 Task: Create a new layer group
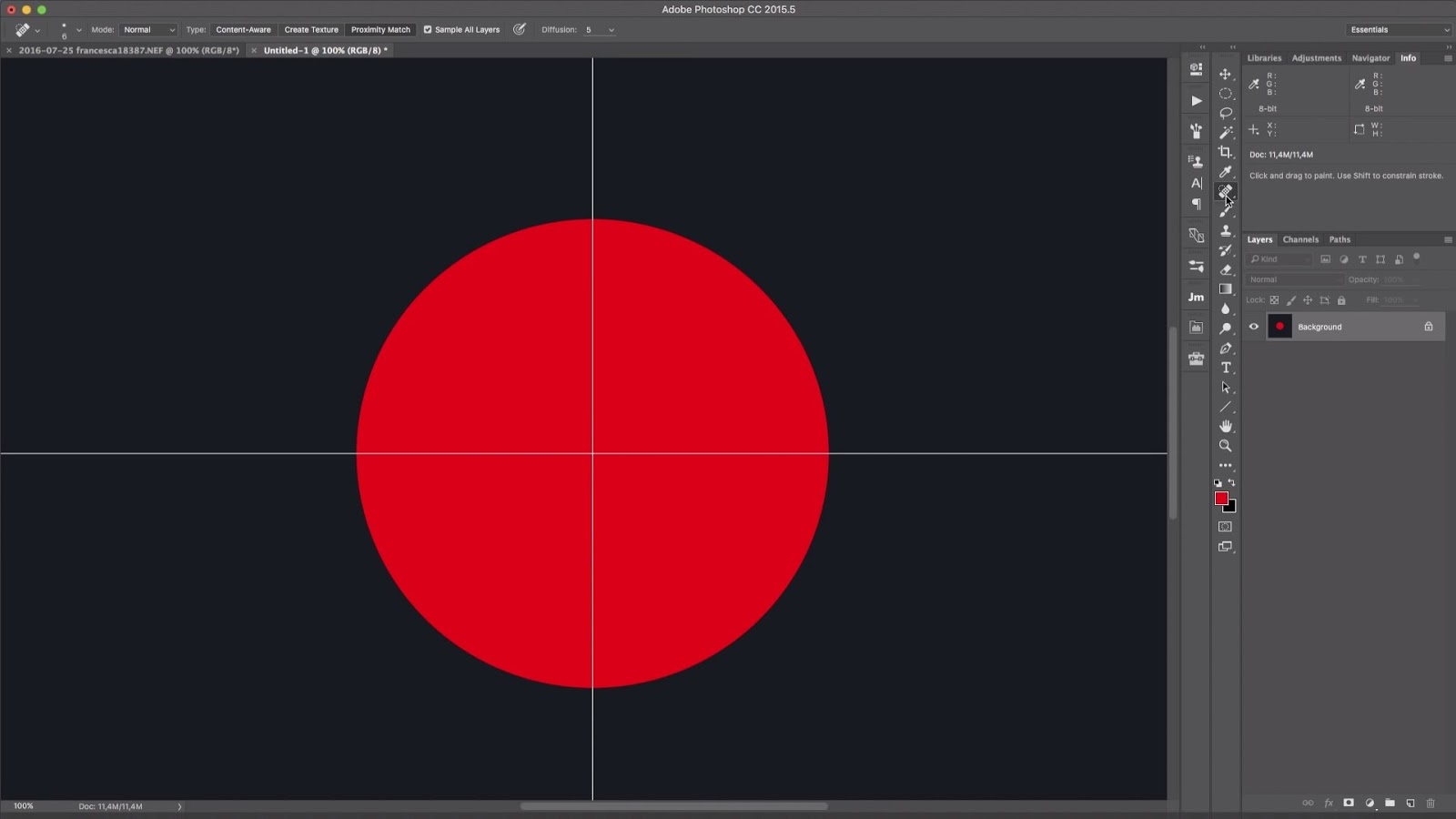coord(1390,803)
